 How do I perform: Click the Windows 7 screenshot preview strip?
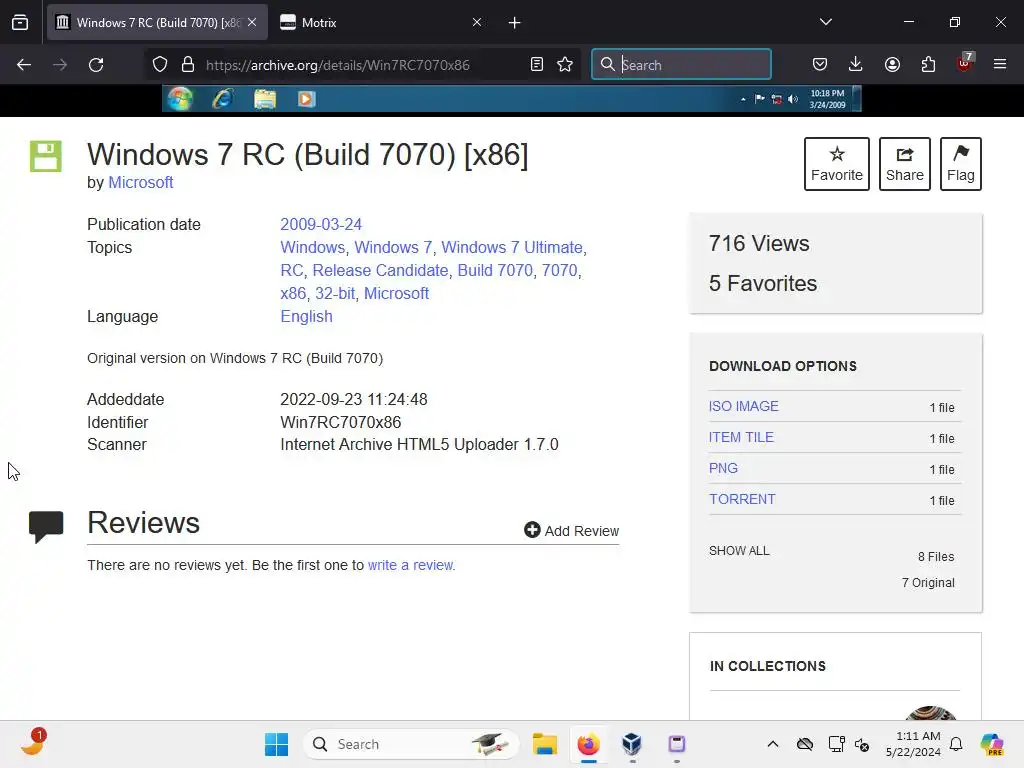click(x=511, y=99)
